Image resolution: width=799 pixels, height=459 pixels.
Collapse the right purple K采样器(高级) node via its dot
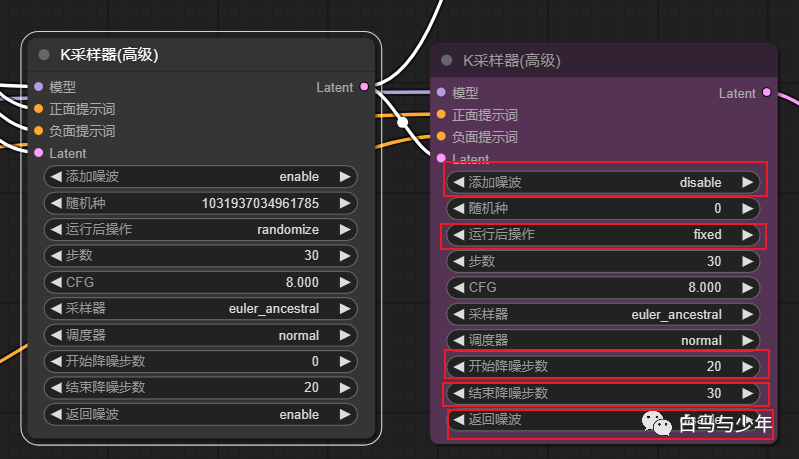pyautogui.click(x=446, y=61)
